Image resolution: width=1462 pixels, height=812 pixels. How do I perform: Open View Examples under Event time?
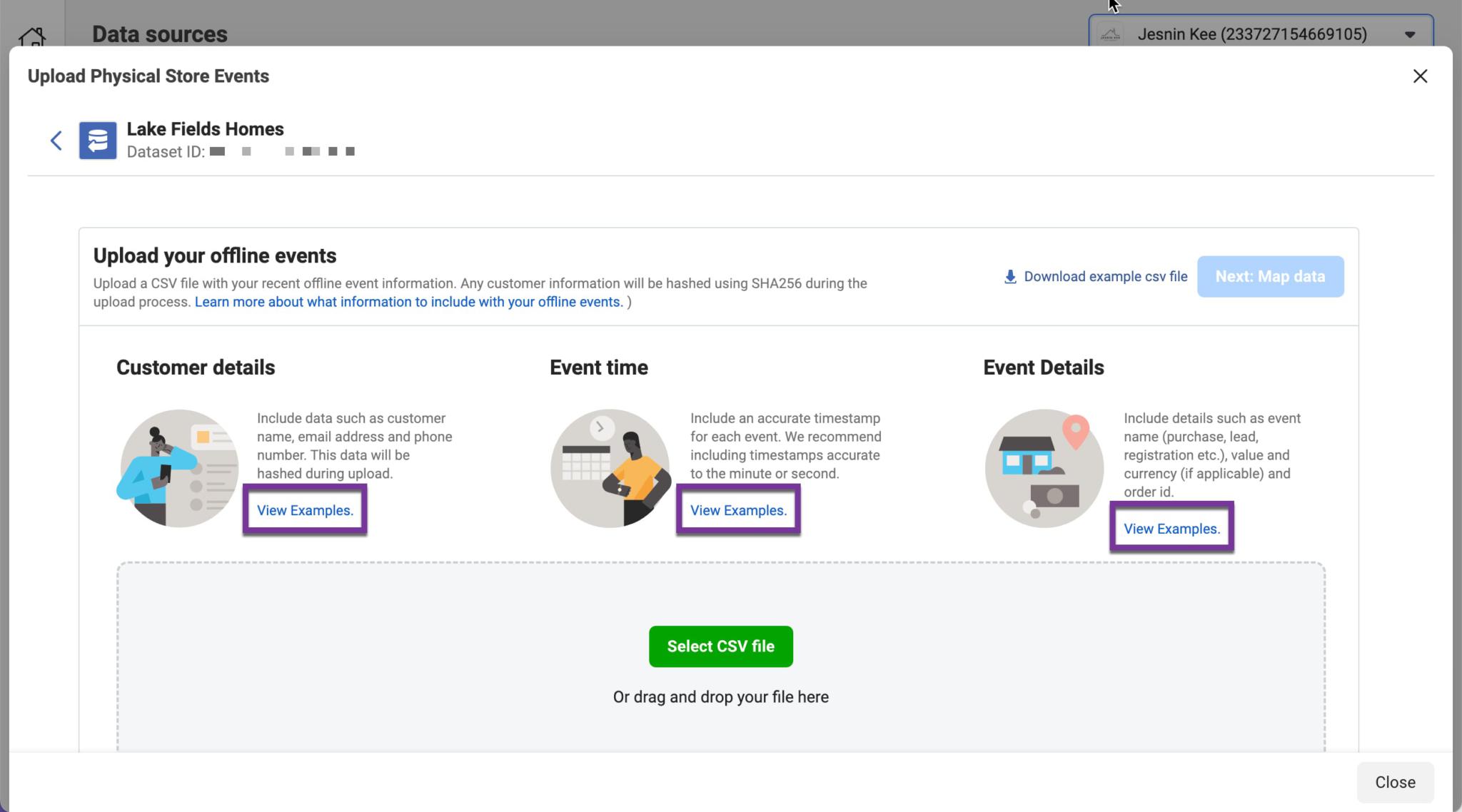point(738,510)
